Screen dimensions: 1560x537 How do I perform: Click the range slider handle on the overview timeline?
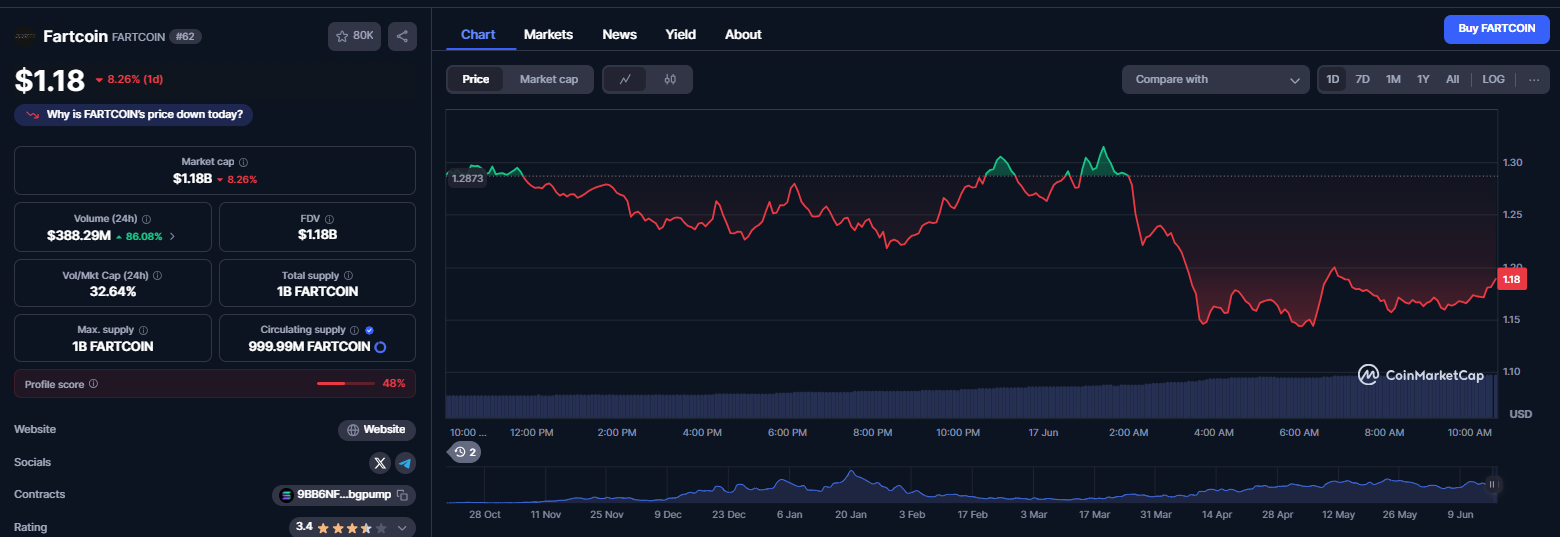[1492, 485]
